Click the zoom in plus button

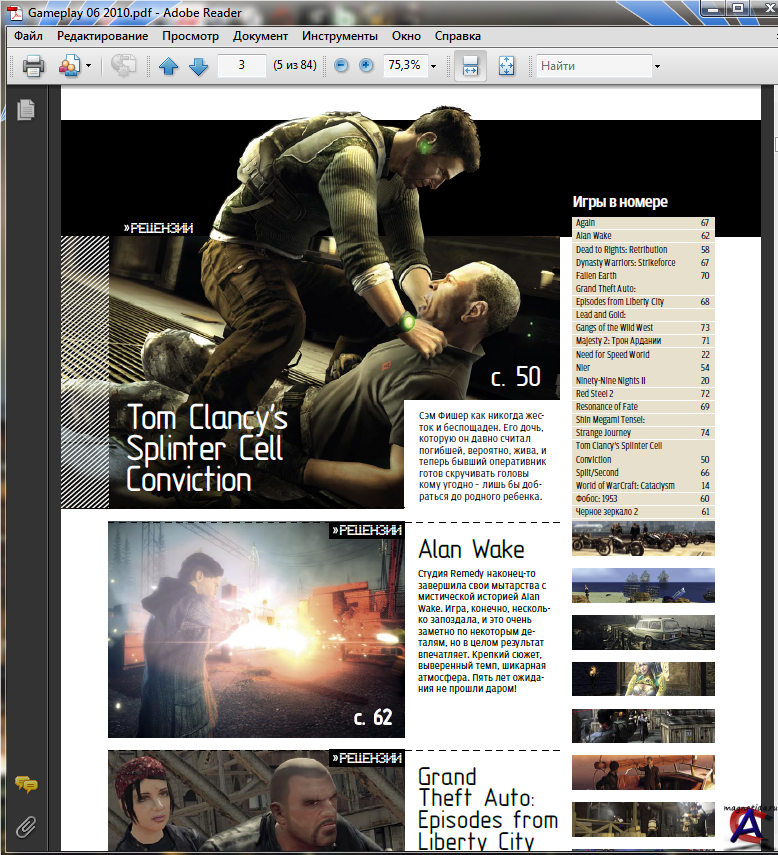(x=366, y=66)
